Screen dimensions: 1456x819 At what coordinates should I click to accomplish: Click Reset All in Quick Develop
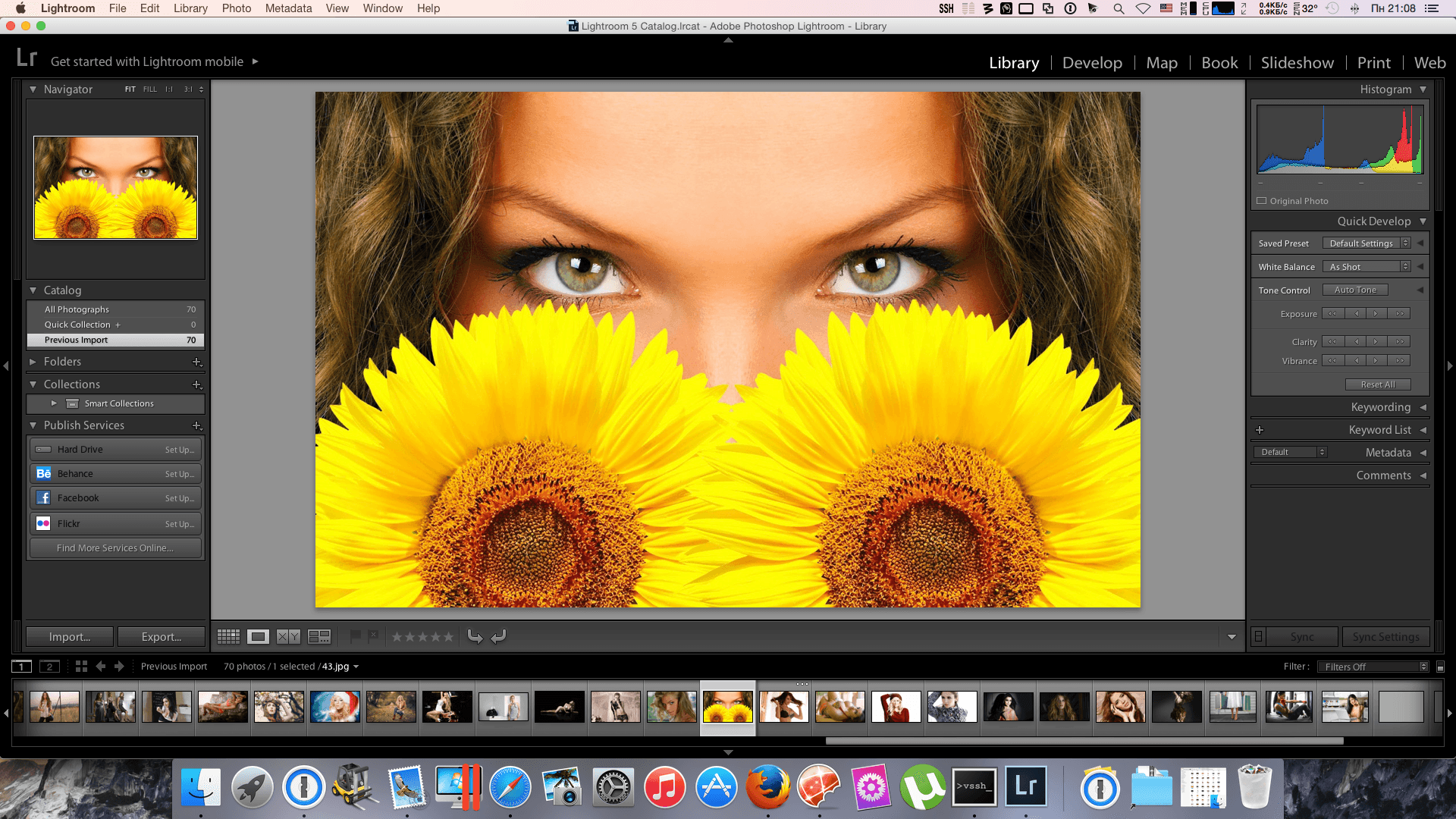(x=1378, y=384)
